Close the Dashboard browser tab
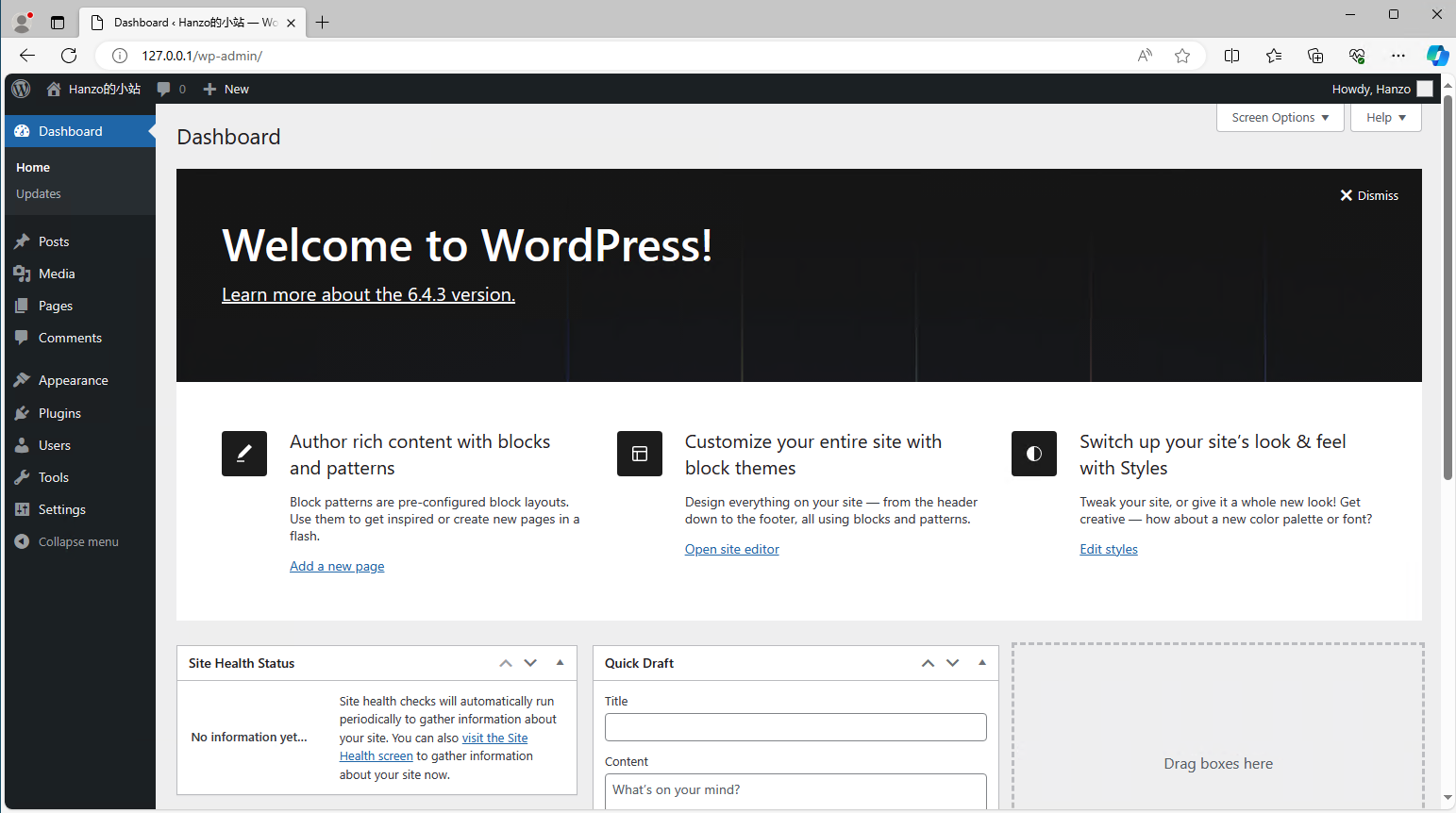 [291, 23]
